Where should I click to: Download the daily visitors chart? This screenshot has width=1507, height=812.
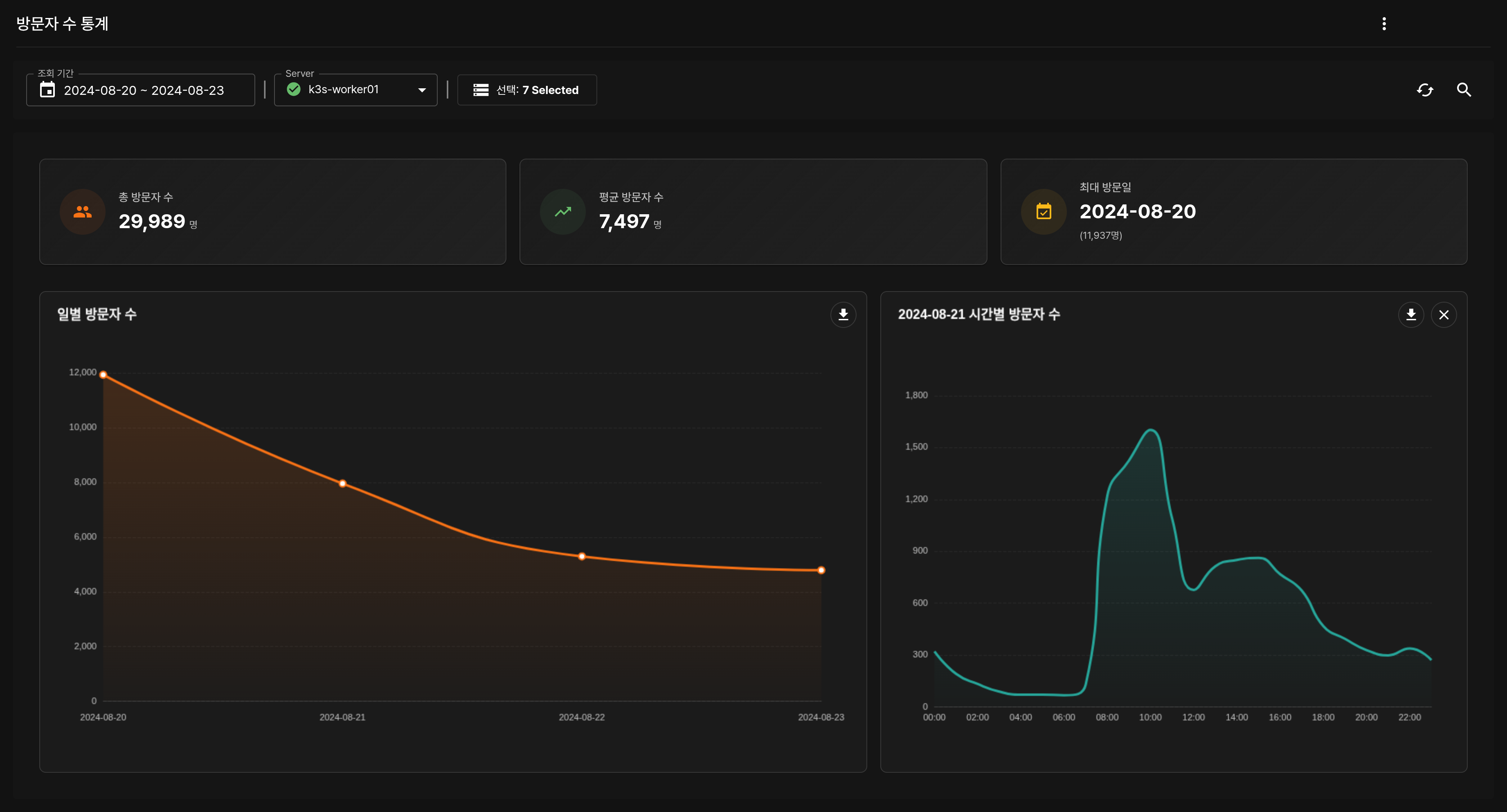843,314
